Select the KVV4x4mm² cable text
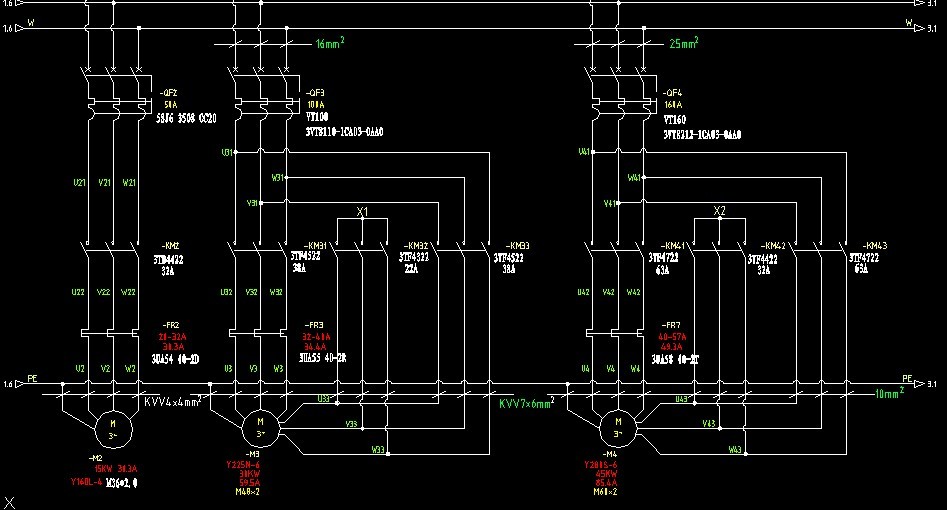947x510 pixels. (173, 401)
